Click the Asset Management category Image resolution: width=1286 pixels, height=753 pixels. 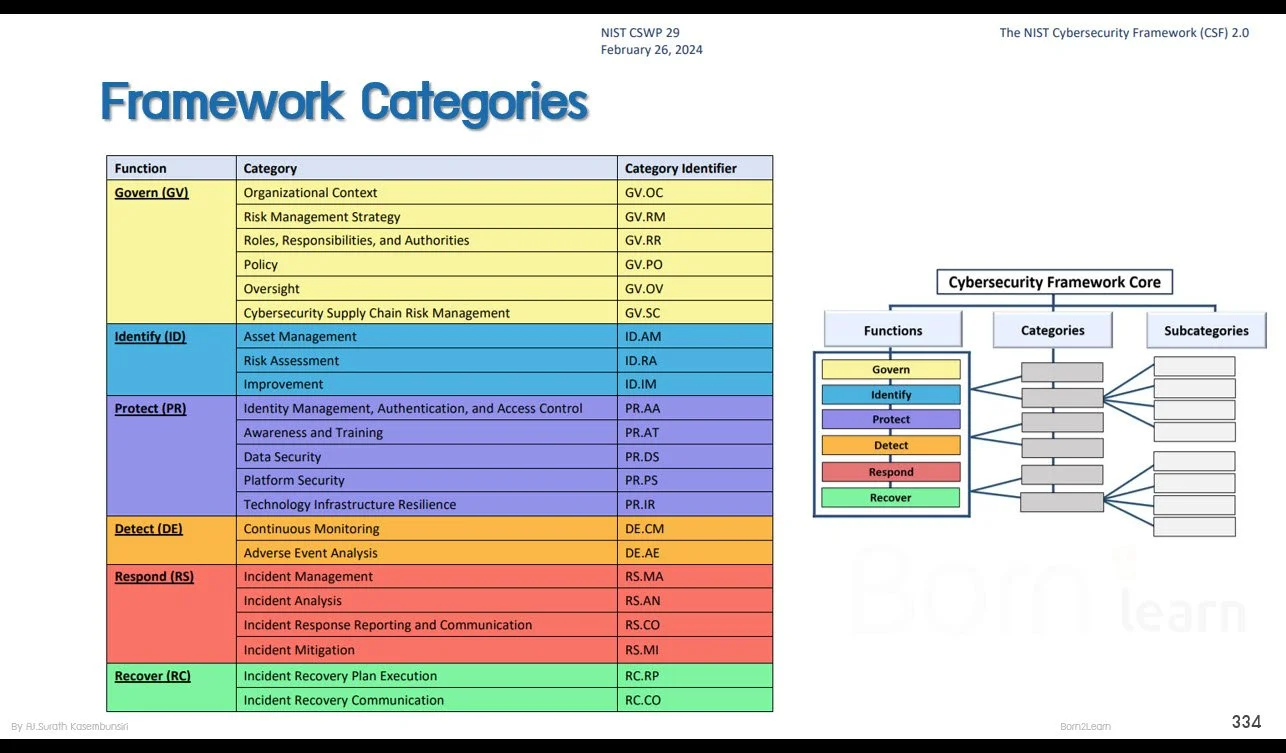pos(427,336)
